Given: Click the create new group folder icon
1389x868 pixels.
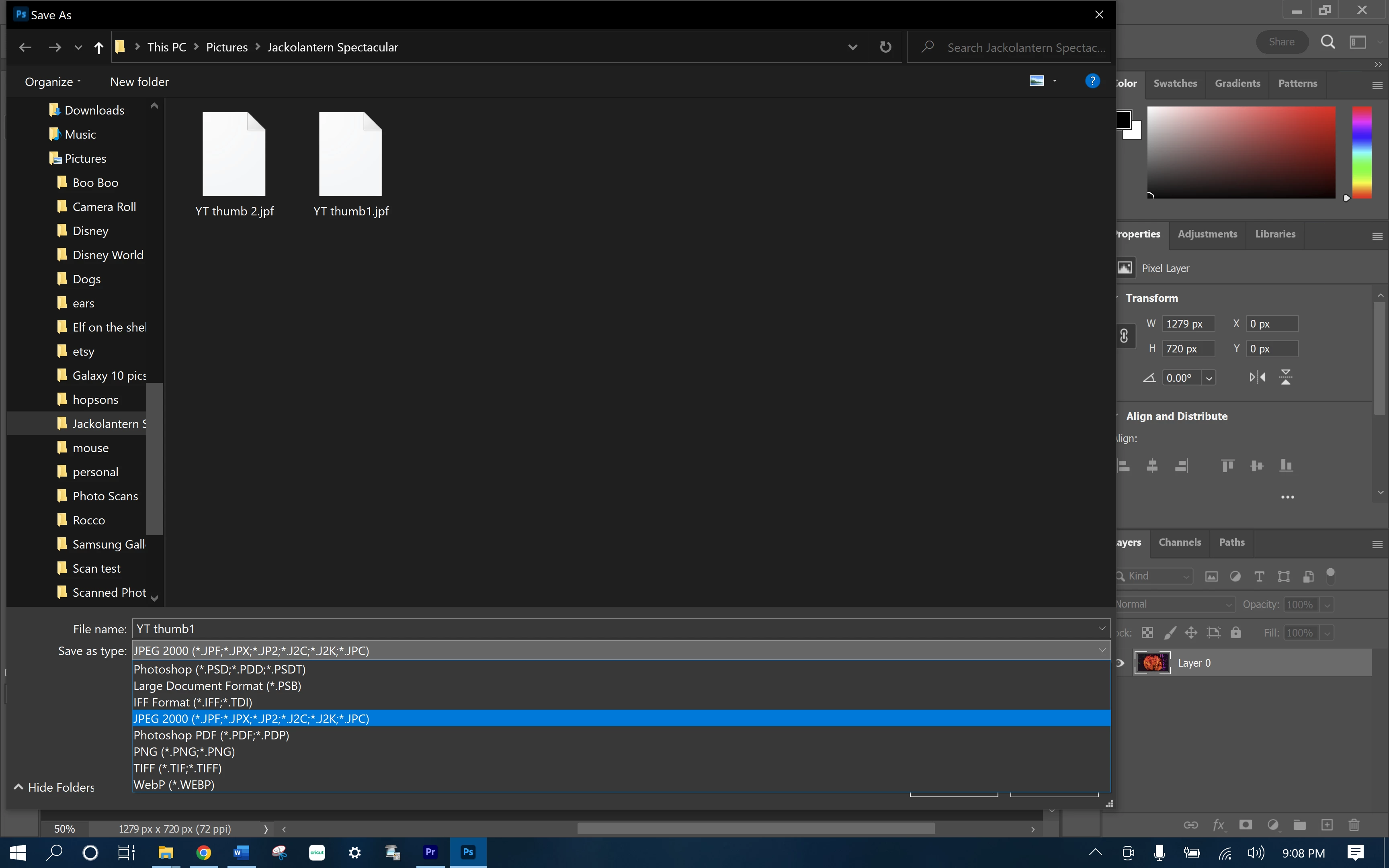Looking at the screenshot, I should tap(1299, 825).
